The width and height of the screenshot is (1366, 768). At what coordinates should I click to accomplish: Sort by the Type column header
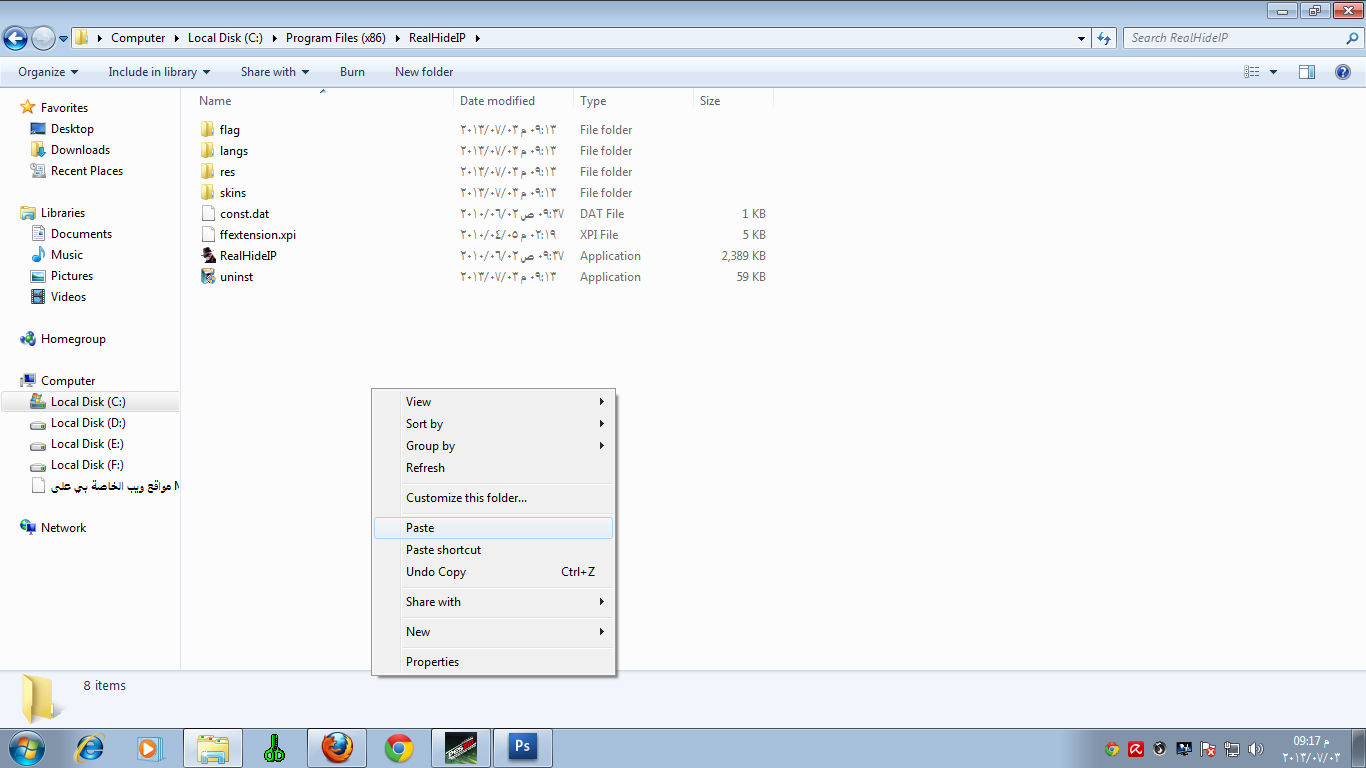593,101
